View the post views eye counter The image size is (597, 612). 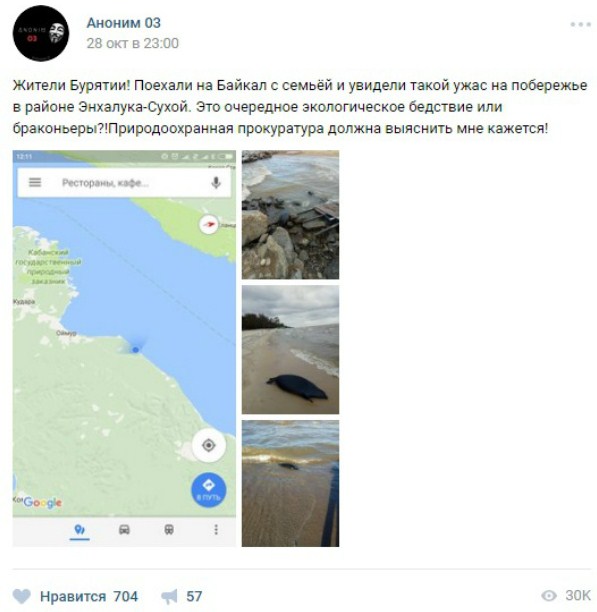(x=566, y=595)
